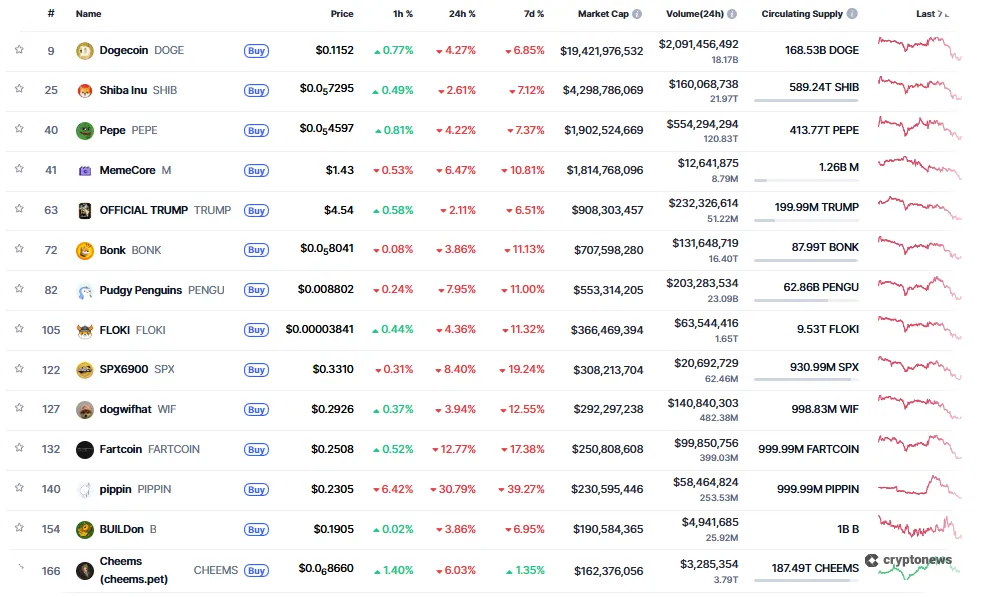
Task: Sort coins by the Name header
Action: tap(88, 15)
